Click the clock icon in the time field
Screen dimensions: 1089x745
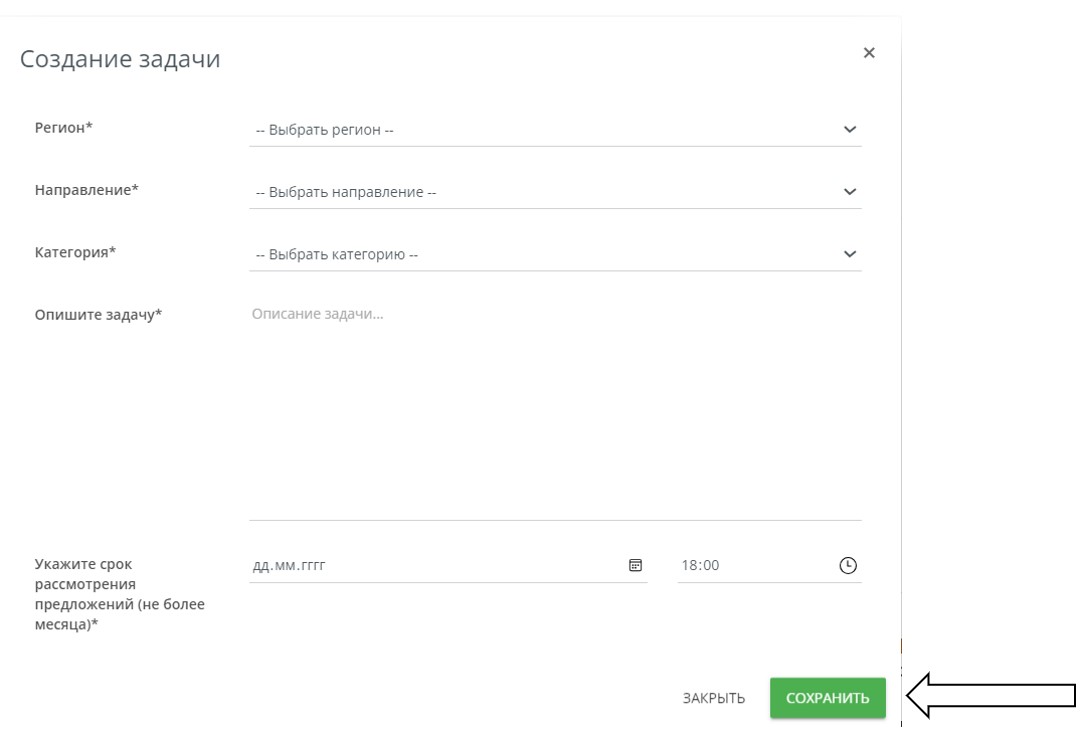tap(847, 565)
